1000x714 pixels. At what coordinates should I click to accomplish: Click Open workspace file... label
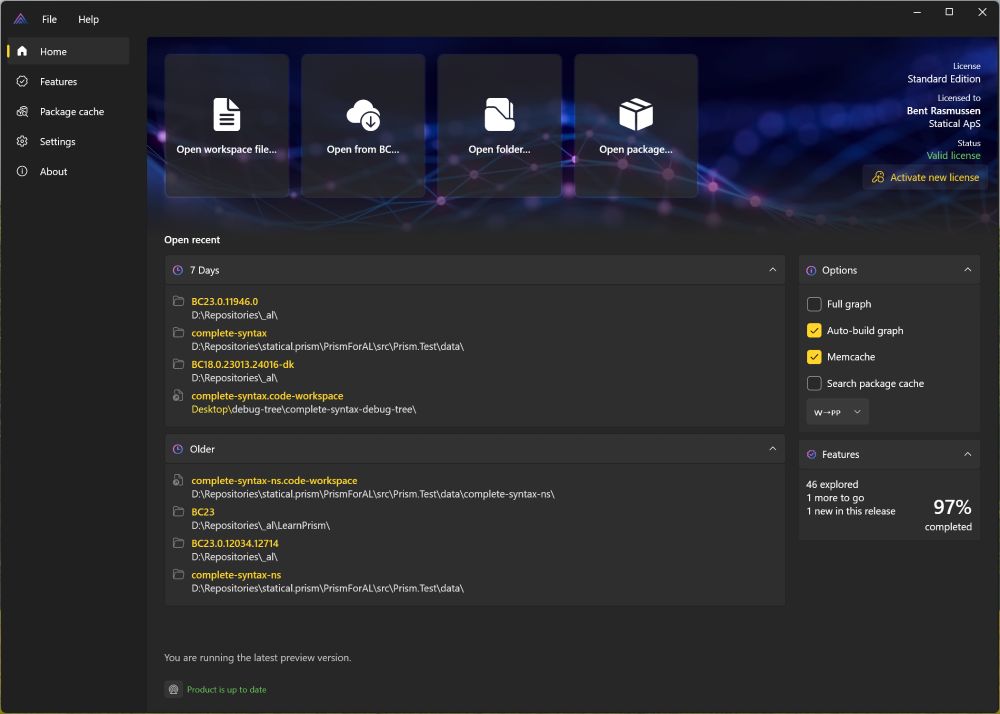coord(226,149)
